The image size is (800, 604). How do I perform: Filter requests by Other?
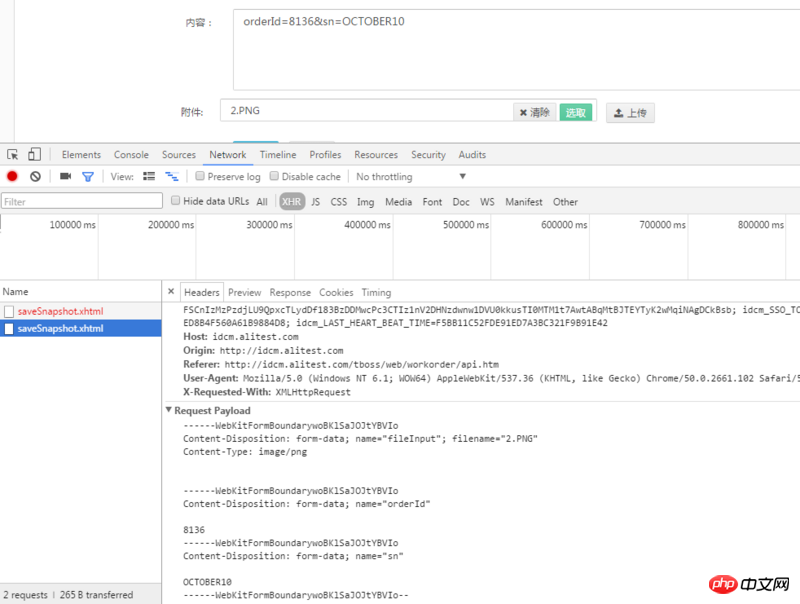(565, 202)
